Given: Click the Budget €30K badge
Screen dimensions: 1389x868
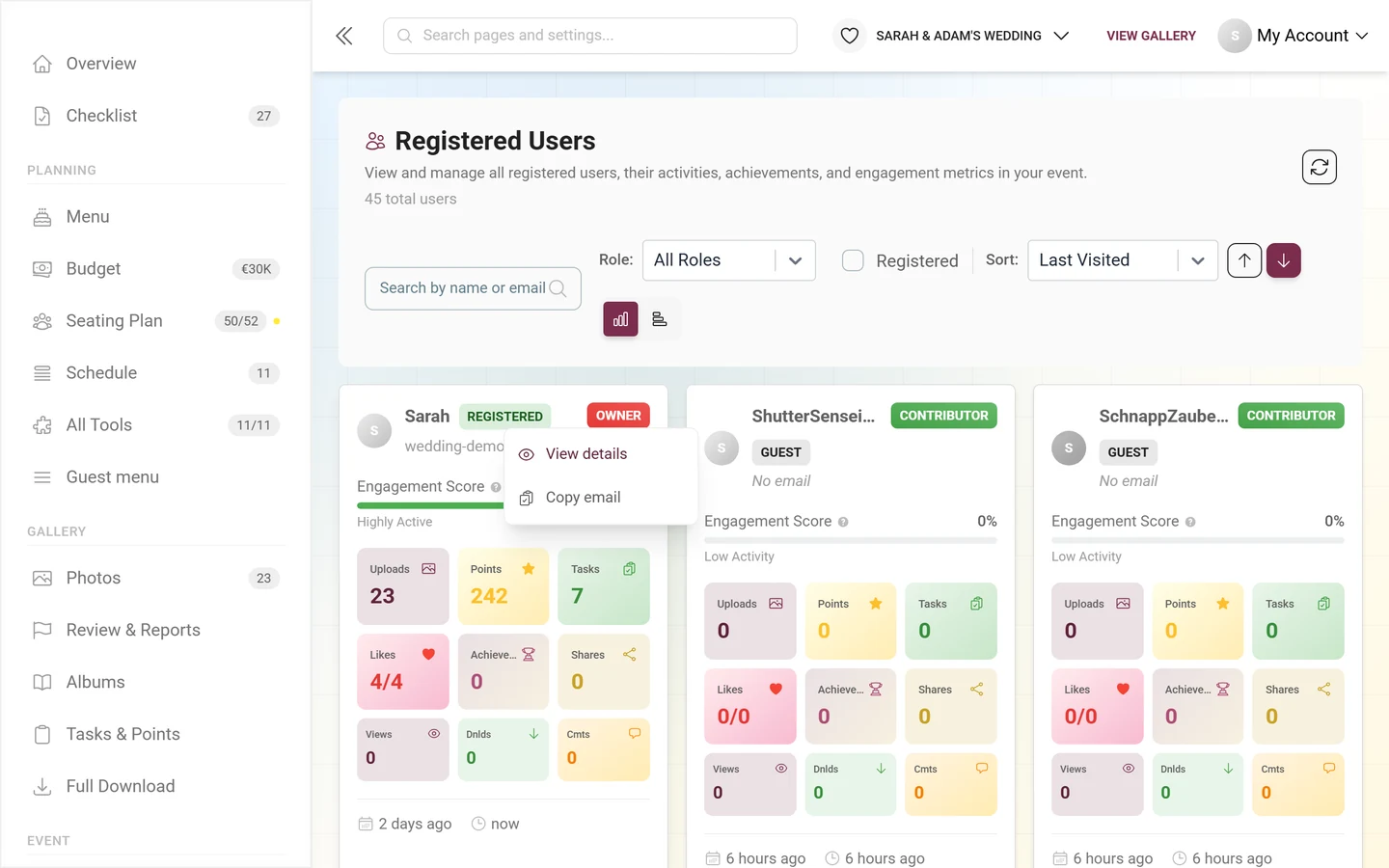Looking at the screenshot, I should coord(256,269).
